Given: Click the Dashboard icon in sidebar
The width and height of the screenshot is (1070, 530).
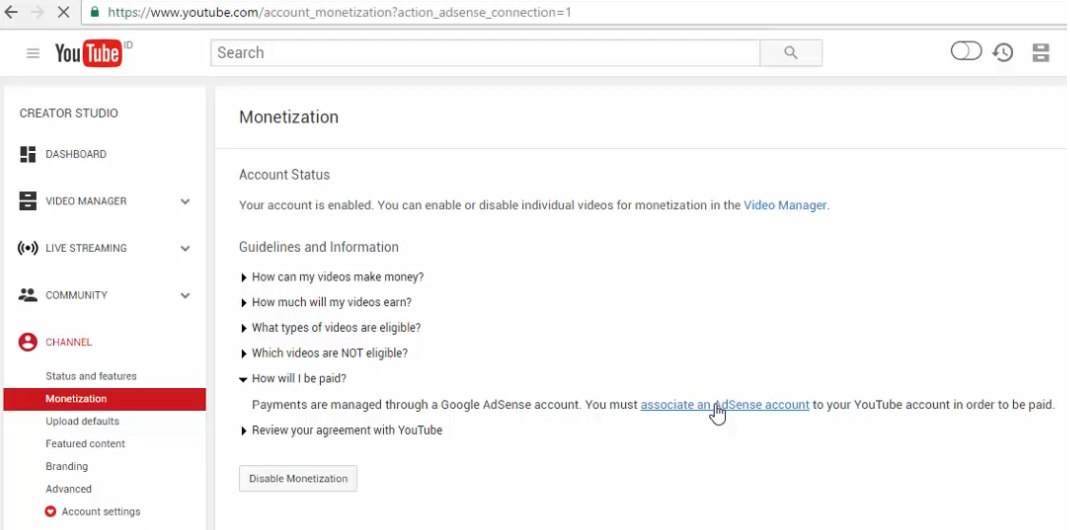Looking at the screenshot, I should 28,154.
